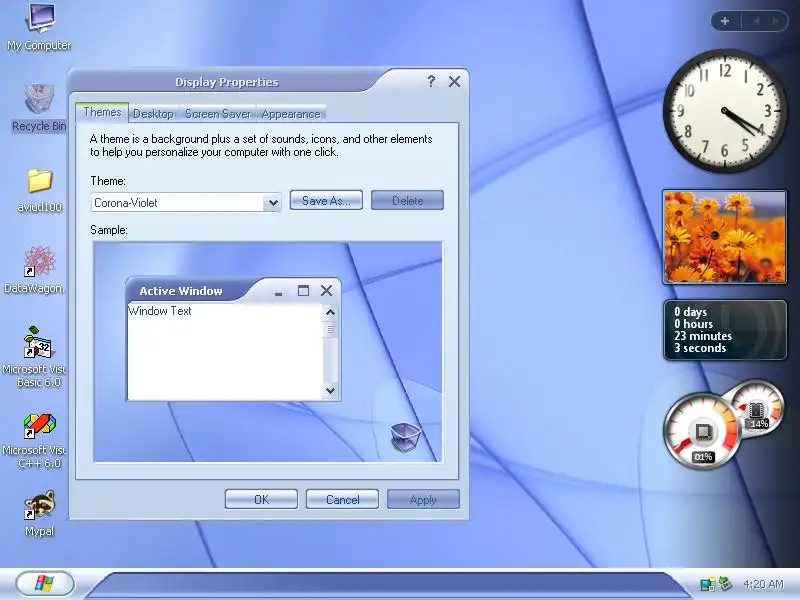
Task: Open the My Computer desktop icon
Action: pyautogui.click(x=39, y=26)
